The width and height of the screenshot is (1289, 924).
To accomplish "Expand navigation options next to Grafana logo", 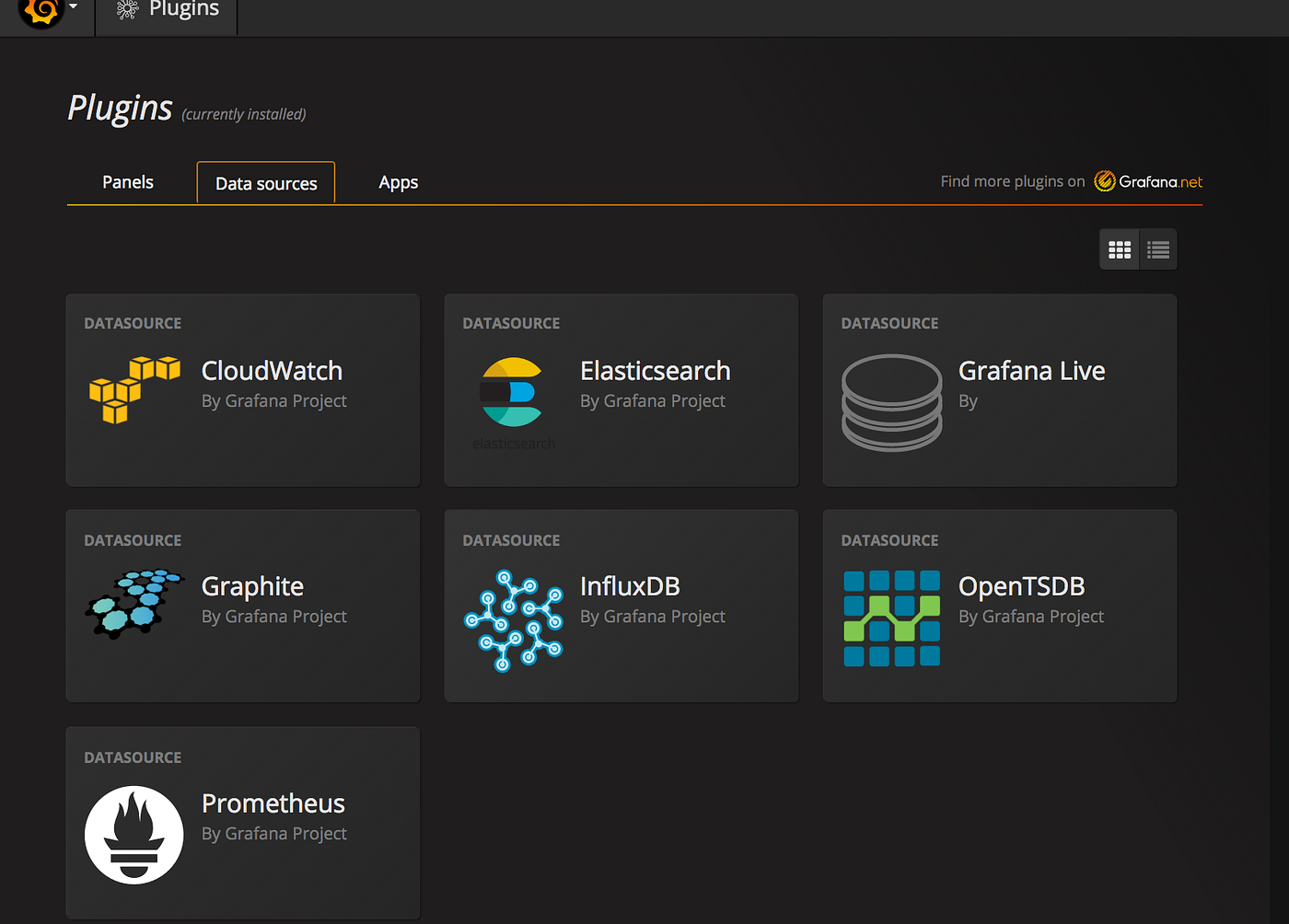I will tap(73, 6).
